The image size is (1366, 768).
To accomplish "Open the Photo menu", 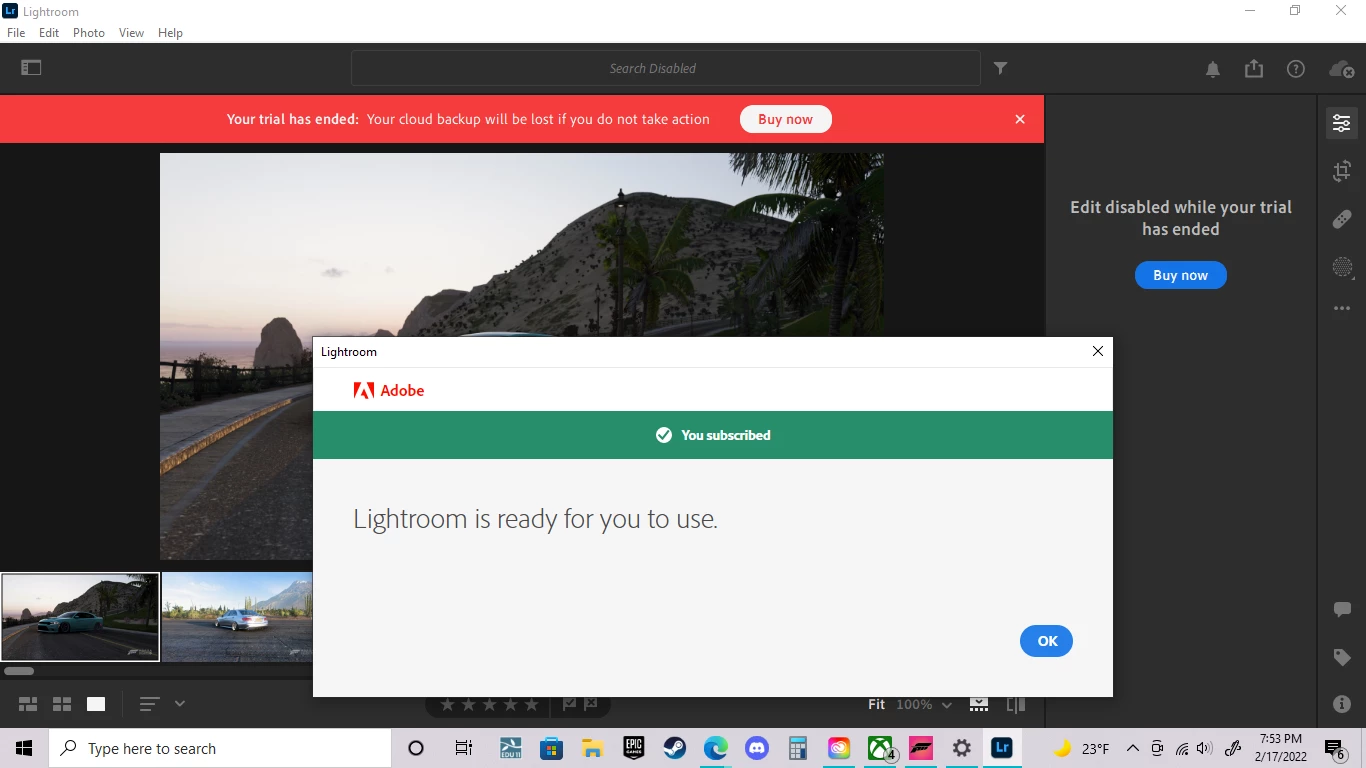I will (89, 32).
